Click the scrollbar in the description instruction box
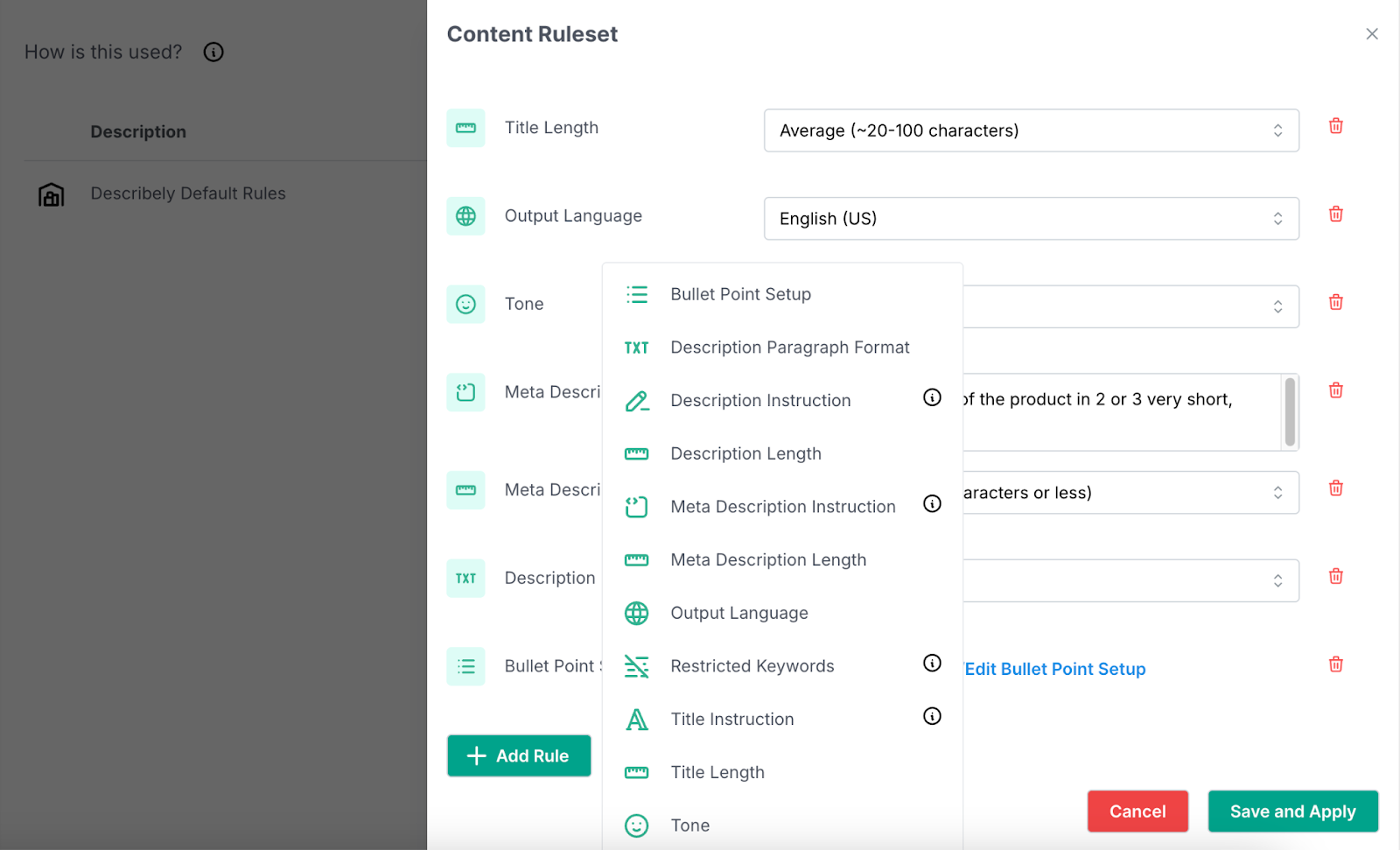Screen dimensions: 1400x850 point(1289,412)
